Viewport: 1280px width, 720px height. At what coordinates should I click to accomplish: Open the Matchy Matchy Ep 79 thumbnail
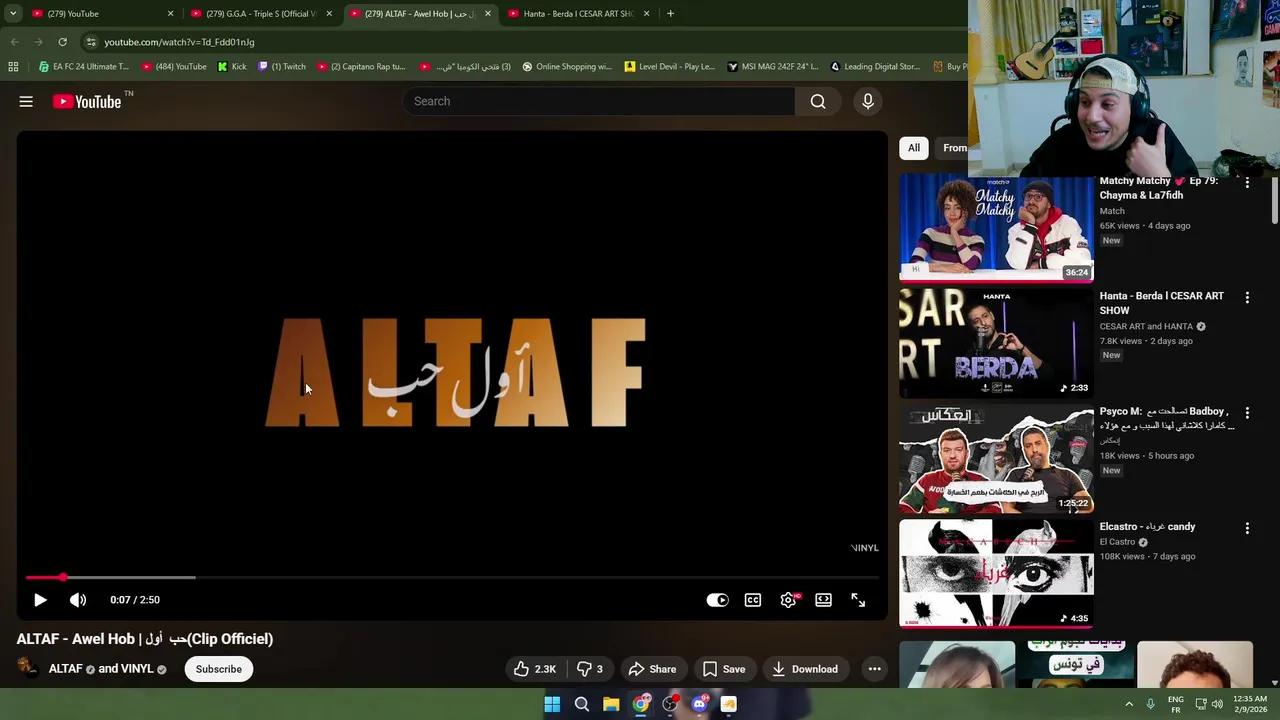(996, 229)
